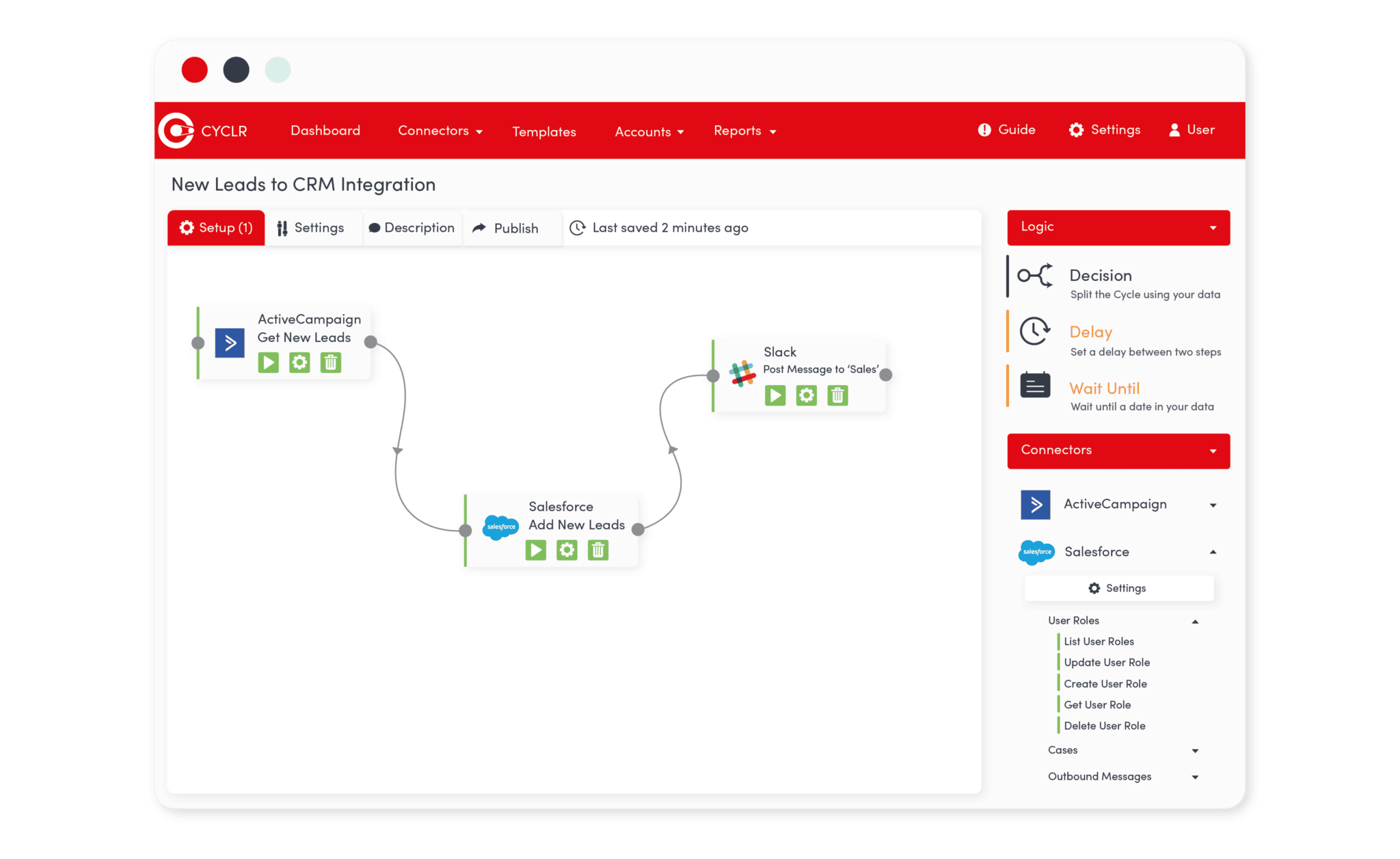Click the Publish button
This screenshot has width=1400, height=859.
506,228
